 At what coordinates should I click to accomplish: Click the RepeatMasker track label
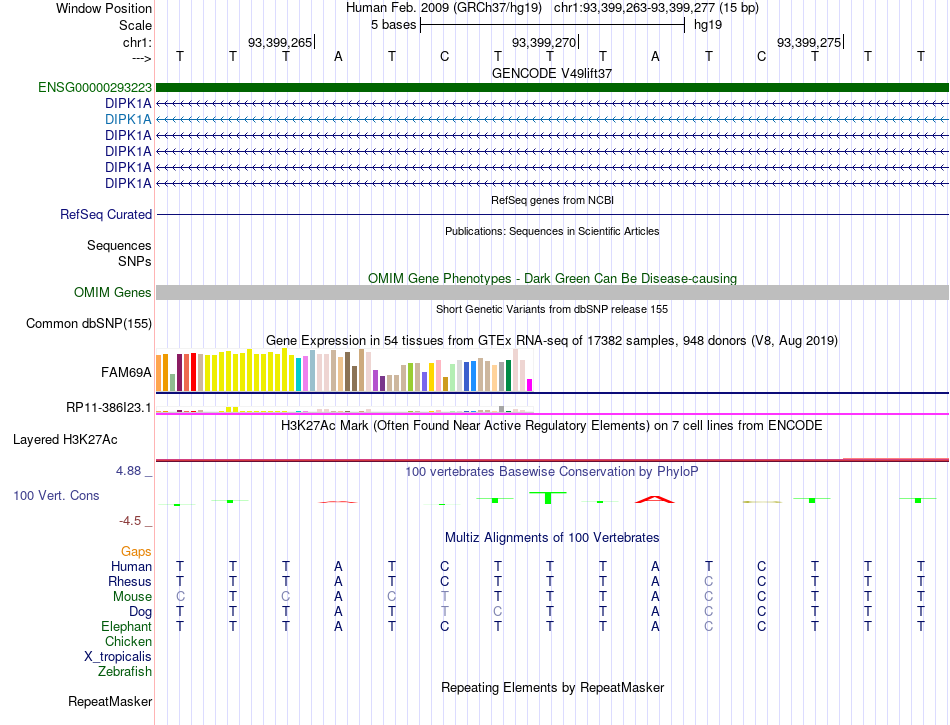click(110, 701)
